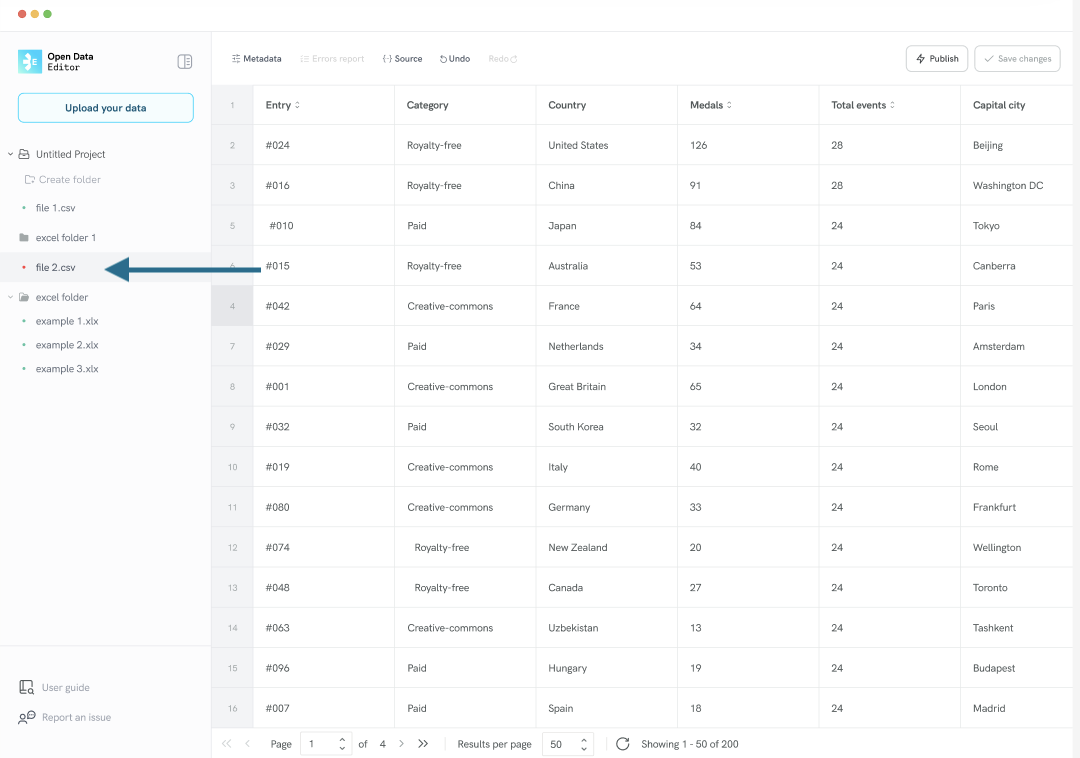Collapse the sidebar using the panel icon
This screenshot has height=758, width=1080.
coord(184,61)
